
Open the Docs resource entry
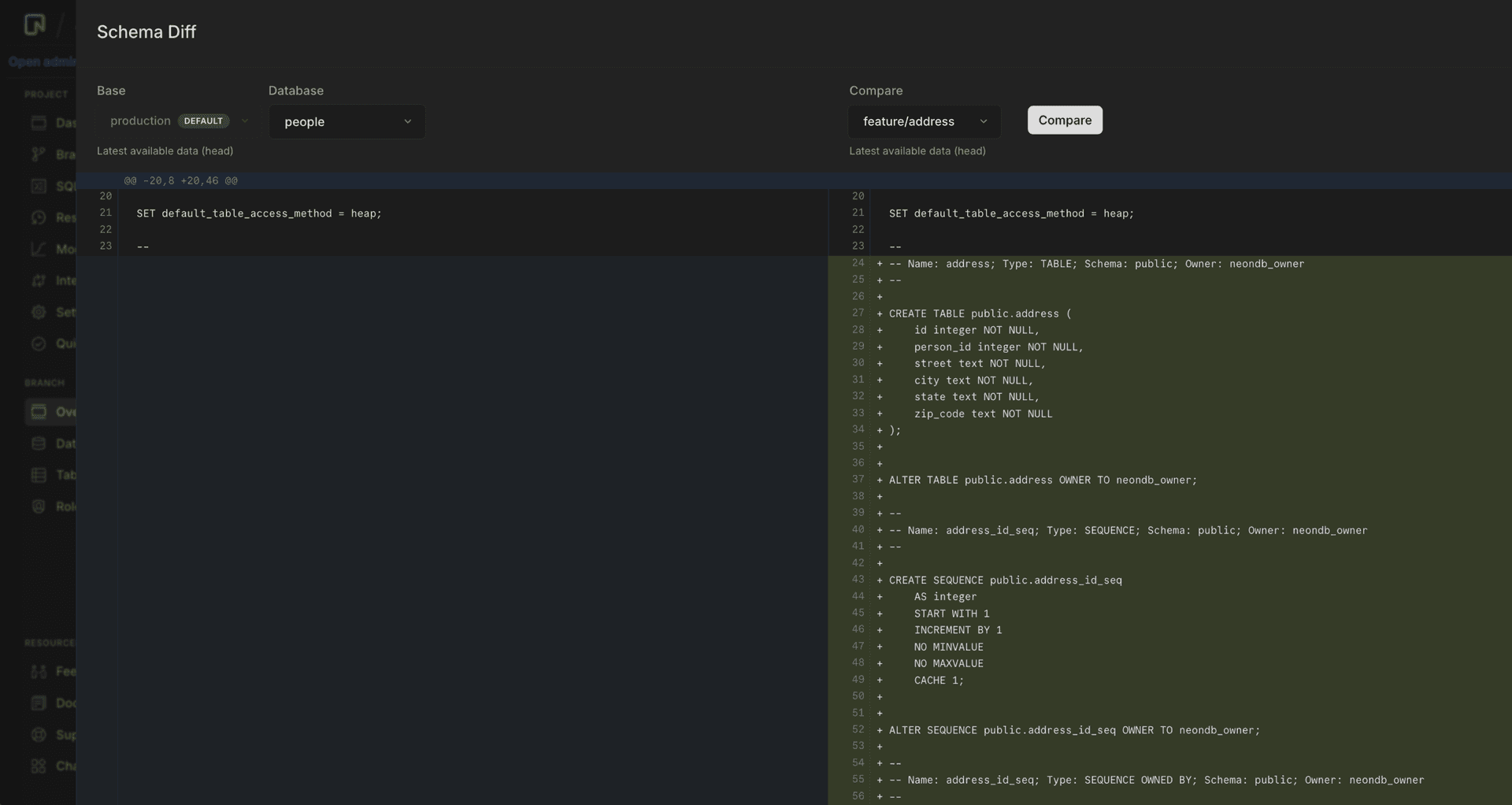point(39,703)
